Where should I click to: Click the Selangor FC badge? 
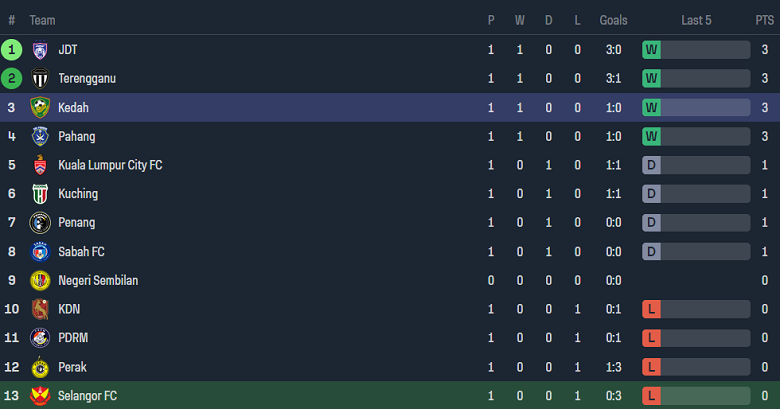[x=40, y=396]
